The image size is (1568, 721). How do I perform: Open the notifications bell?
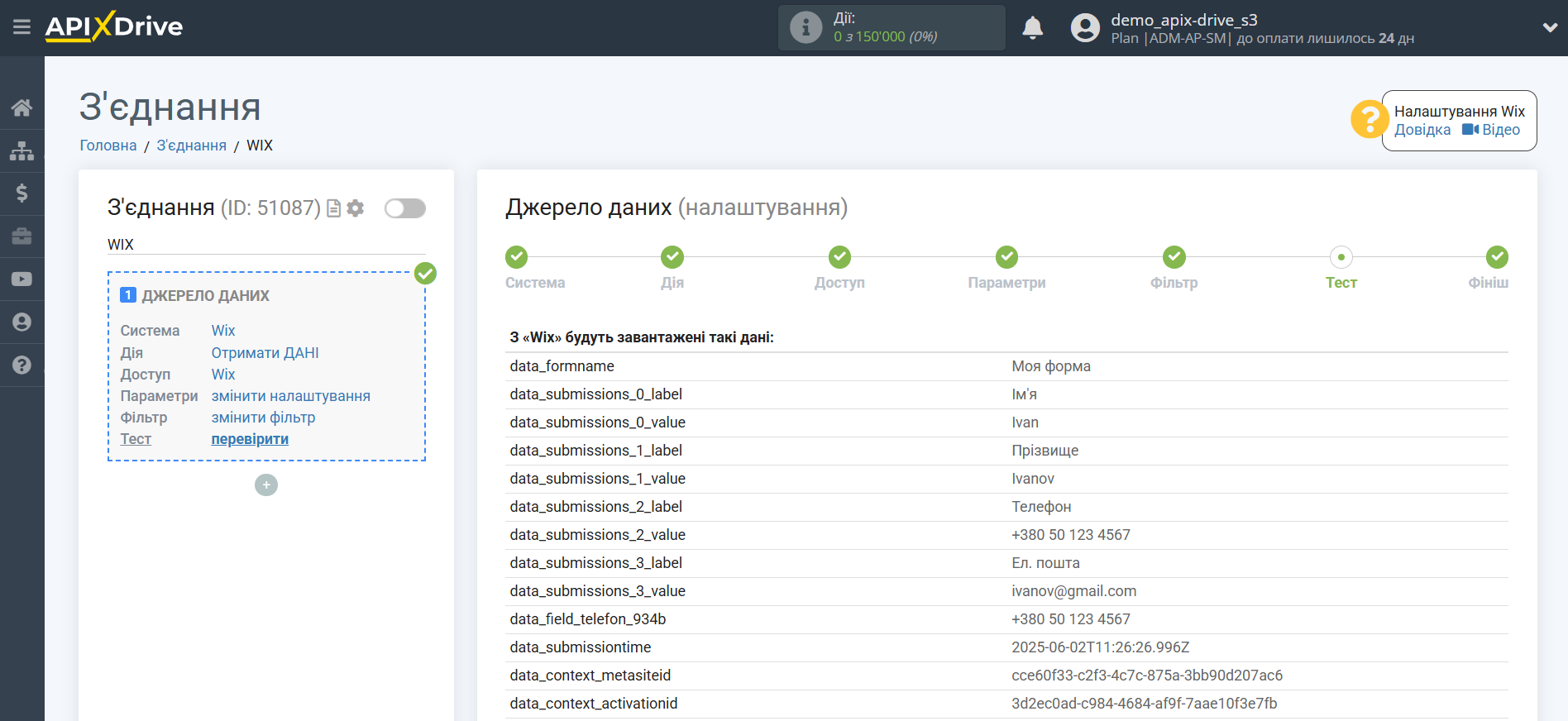pyautogui.click(x=1033, y=28)
